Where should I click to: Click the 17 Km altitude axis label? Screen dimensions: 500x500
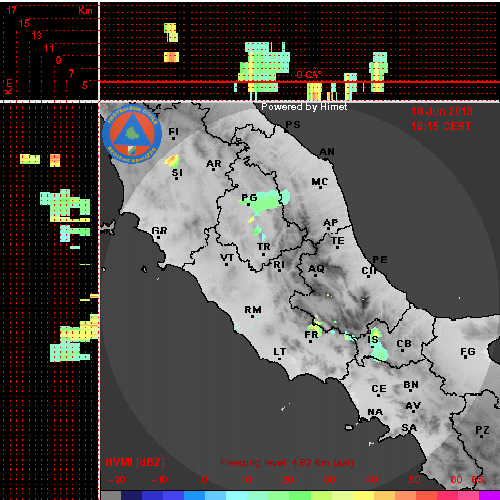coord(12,10)
